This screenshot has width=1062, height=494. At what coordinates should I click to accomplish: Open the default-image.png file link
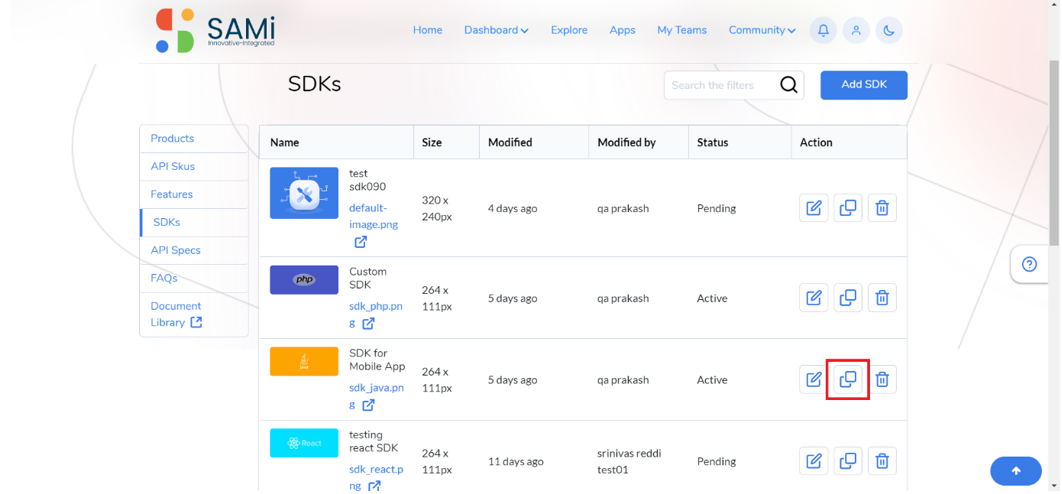click(x=373, y=216)
